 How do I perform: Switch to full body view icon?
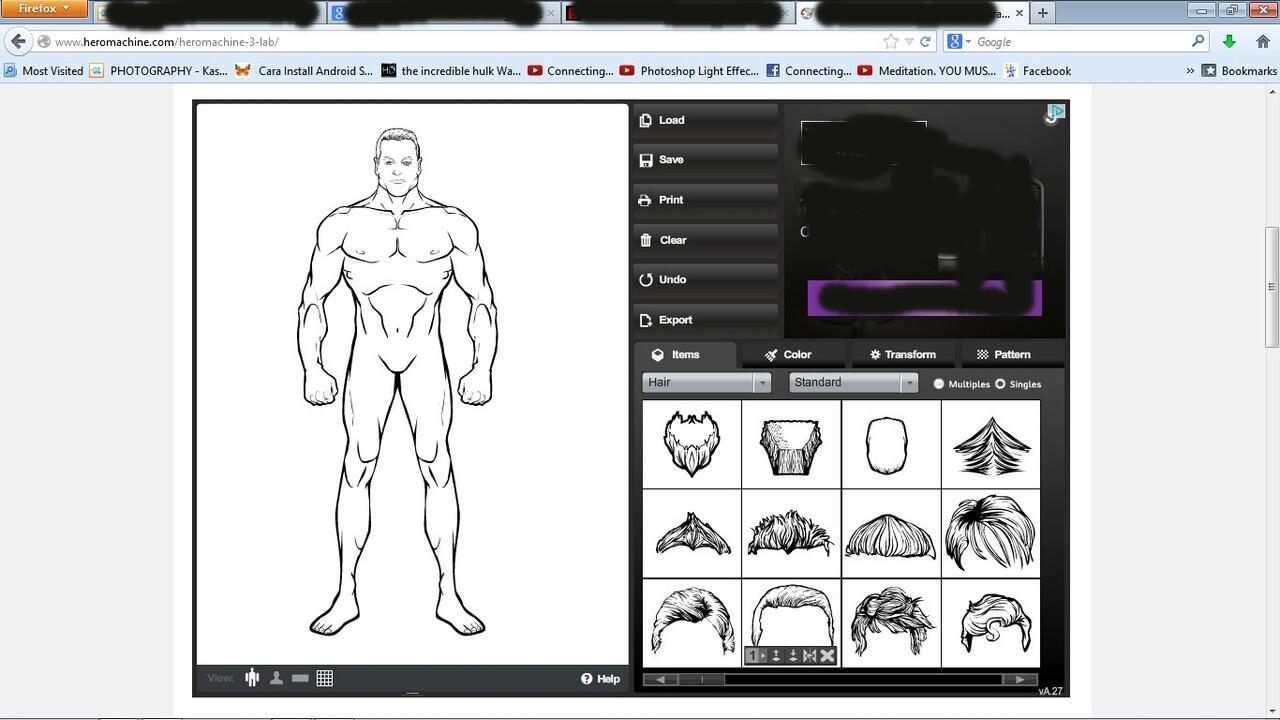tap(252, 678)
